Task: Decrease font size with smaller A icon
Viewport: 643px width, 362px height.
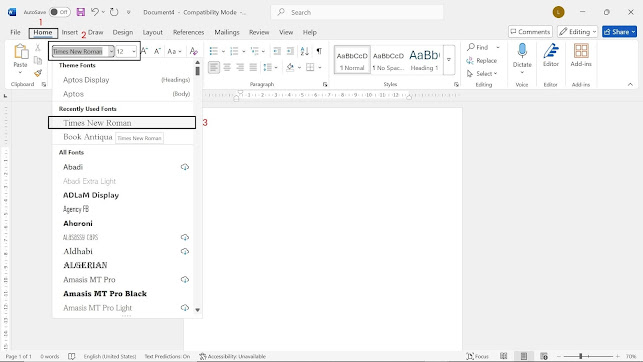Action: point(157,51)
